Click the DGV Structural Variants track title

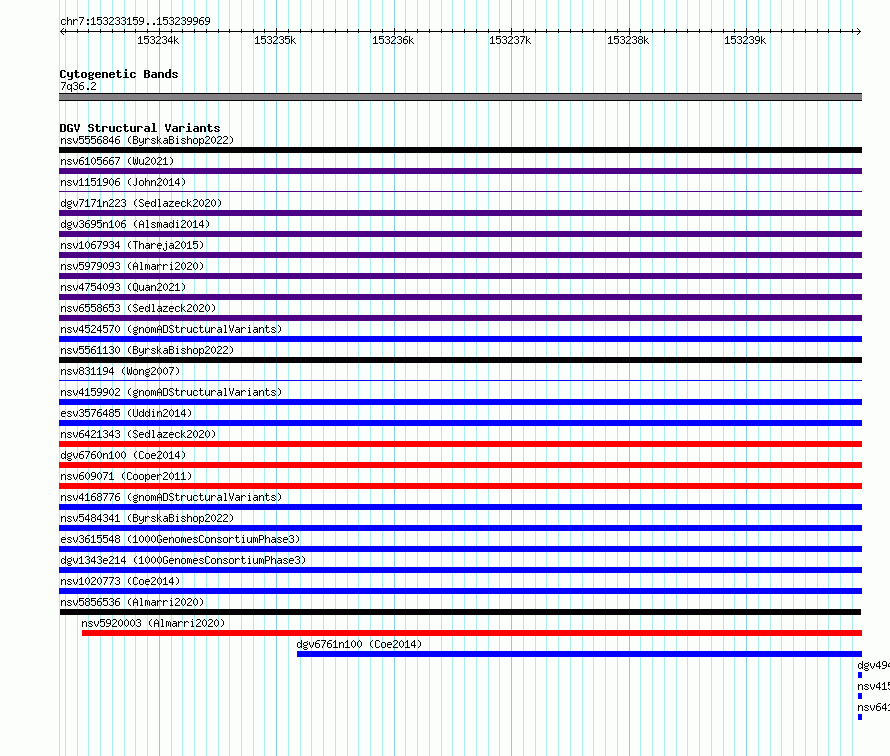[140, 128]
